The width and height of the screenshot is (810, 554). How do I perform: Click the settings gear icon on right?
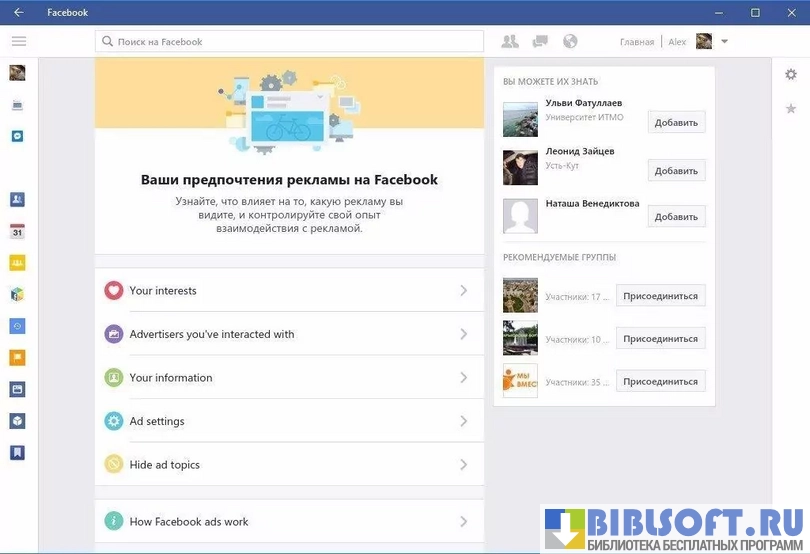pyautogui.click(x=791, y=74)
